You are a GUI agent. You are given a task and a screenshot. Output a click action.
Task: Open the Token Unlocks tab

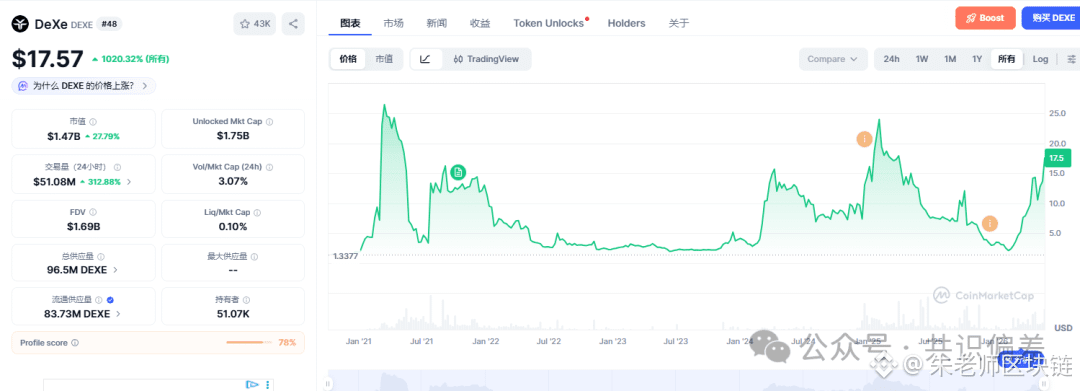549,23
